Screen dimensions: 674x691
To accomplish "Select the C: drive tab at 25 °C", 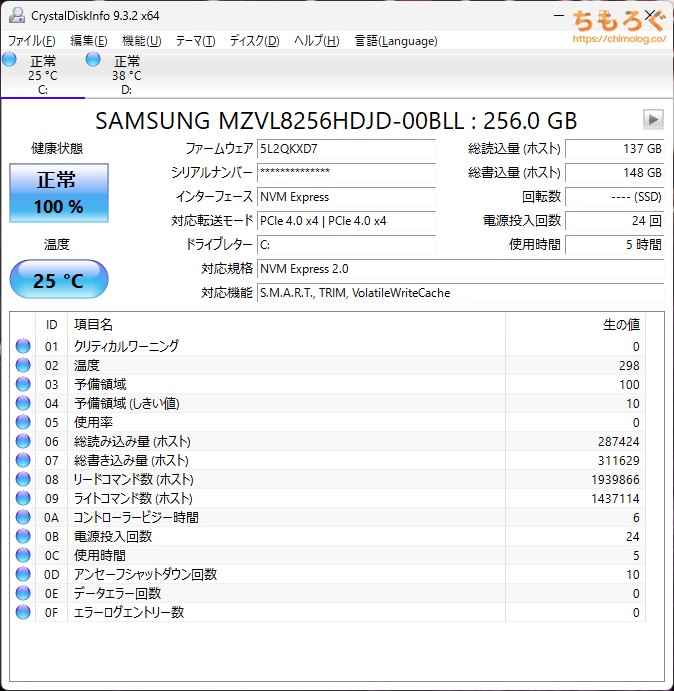I will [43, 74].
